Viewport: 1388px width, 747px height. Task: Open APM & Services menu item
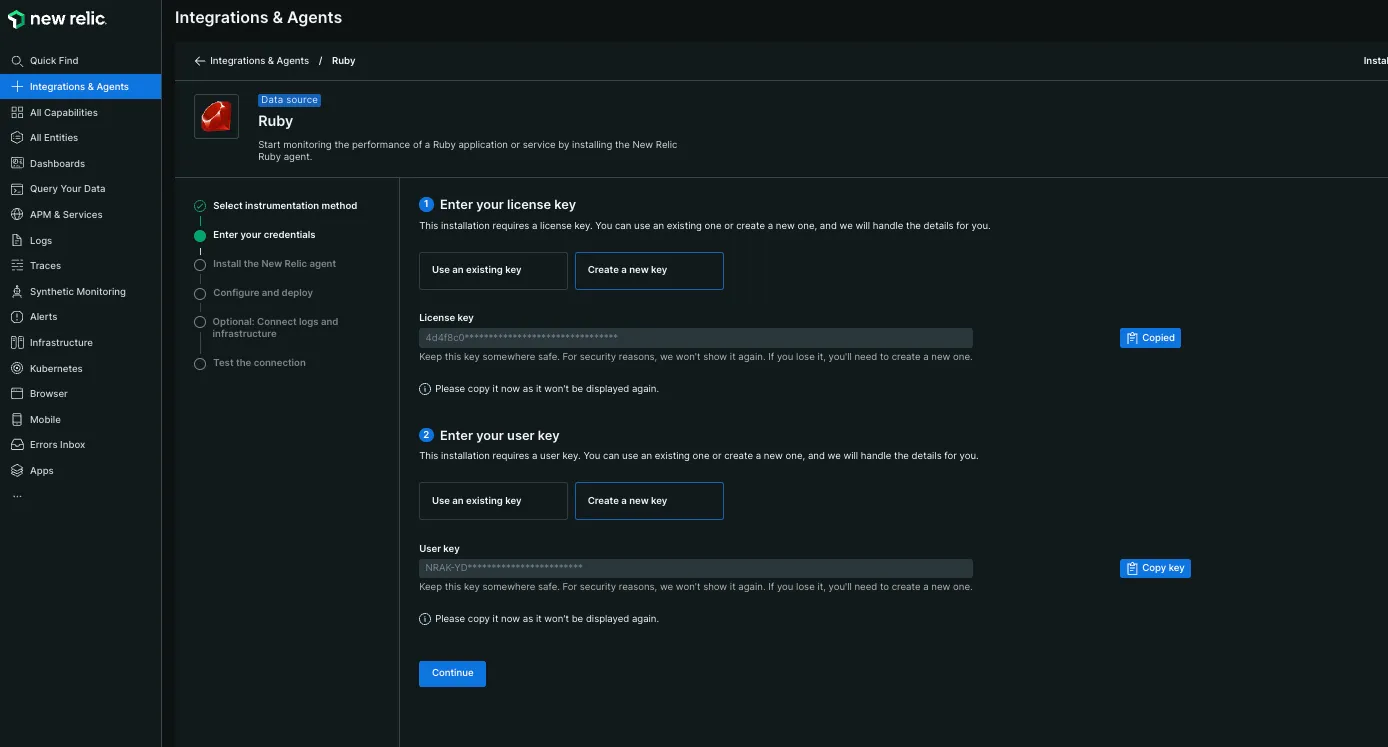tap(66, 215)
